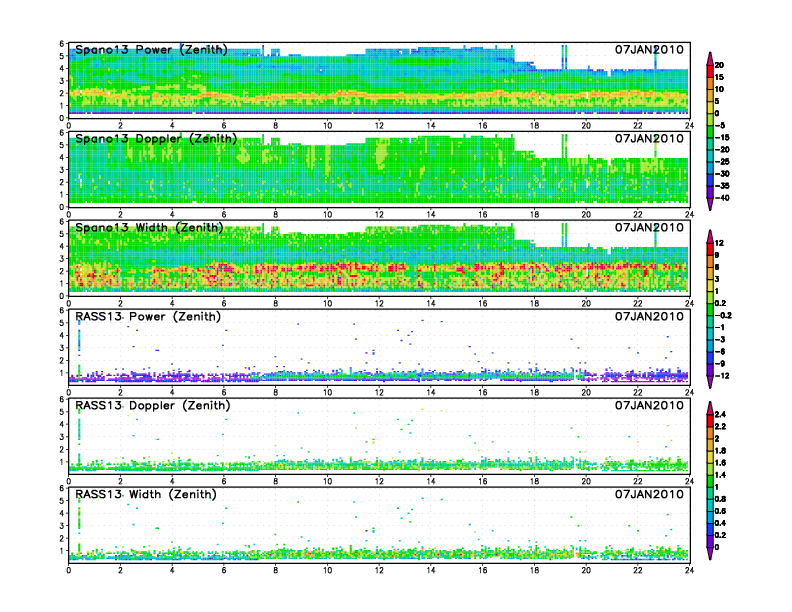Click the green segment of the bottom color bar

[710, 481]
